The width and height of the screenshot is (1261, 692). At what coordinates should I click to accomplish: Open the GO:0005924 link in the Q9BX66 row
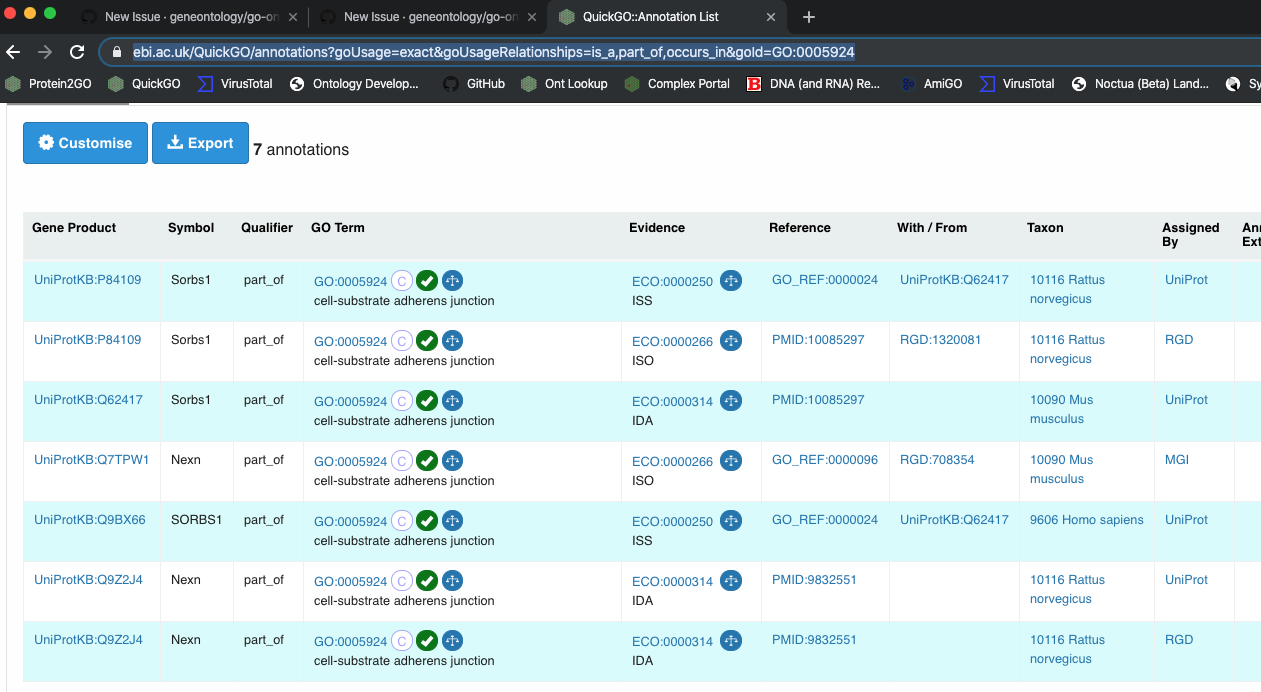pos(350,522)
